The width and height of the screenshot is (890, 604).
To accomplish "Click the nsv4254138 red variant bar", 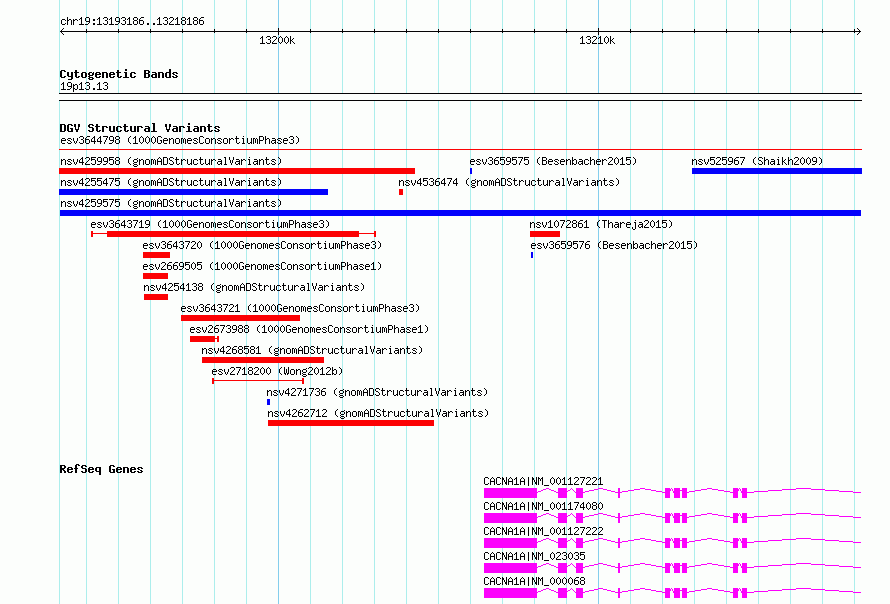I will click(156, 297).
